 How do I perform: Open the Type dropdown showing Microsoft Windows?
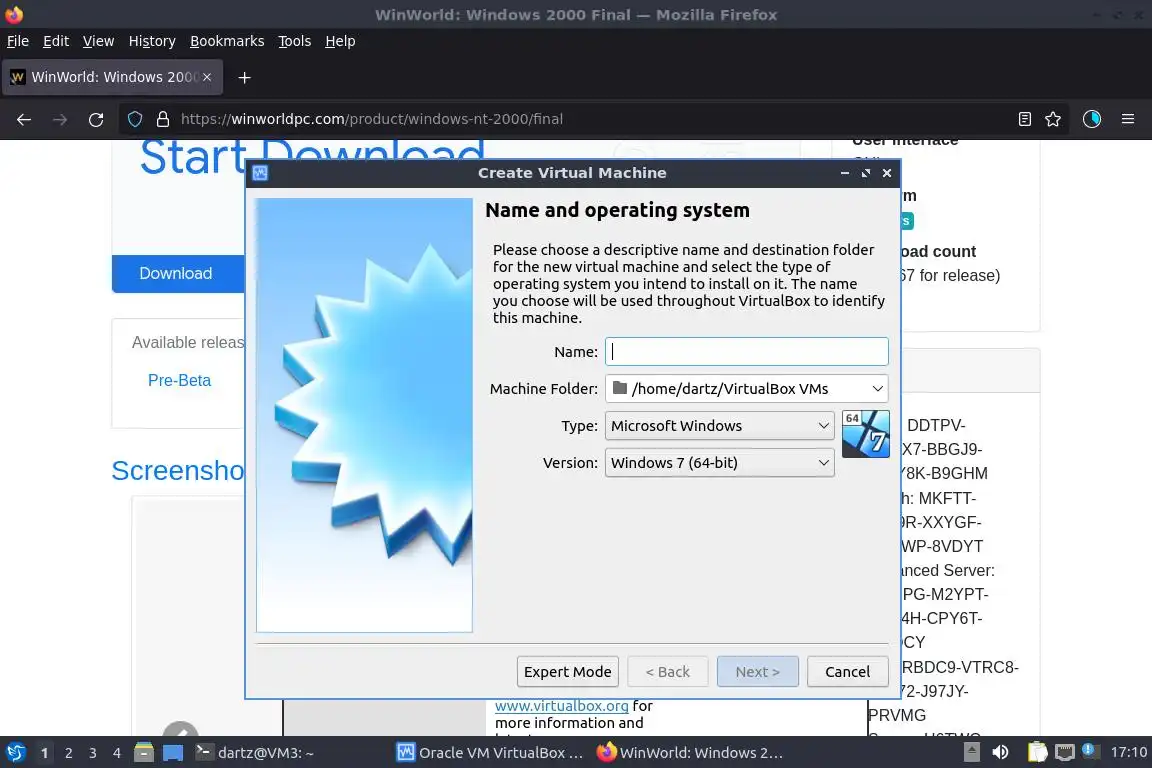pyautogui.click(x=719, y=426)
